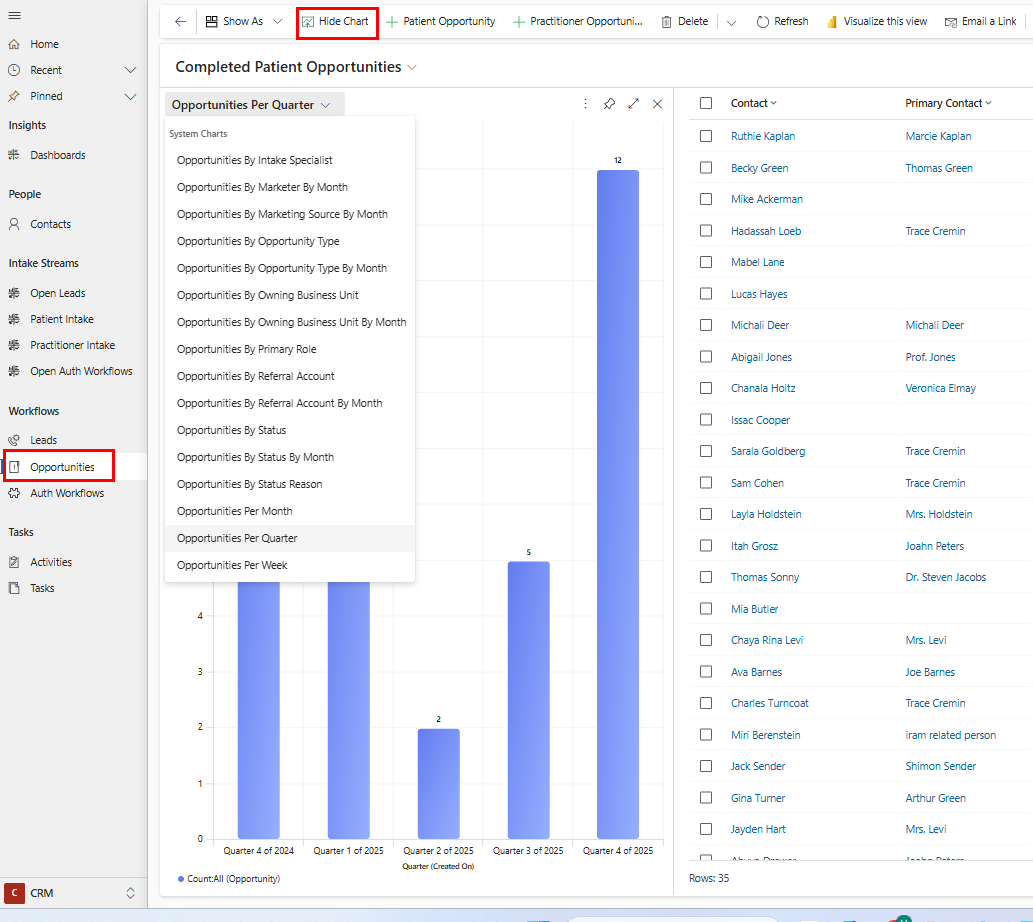The image size is (1033, 922).
Task: Expand the Recent section in sidebar
Action: [x=130, y=70]
